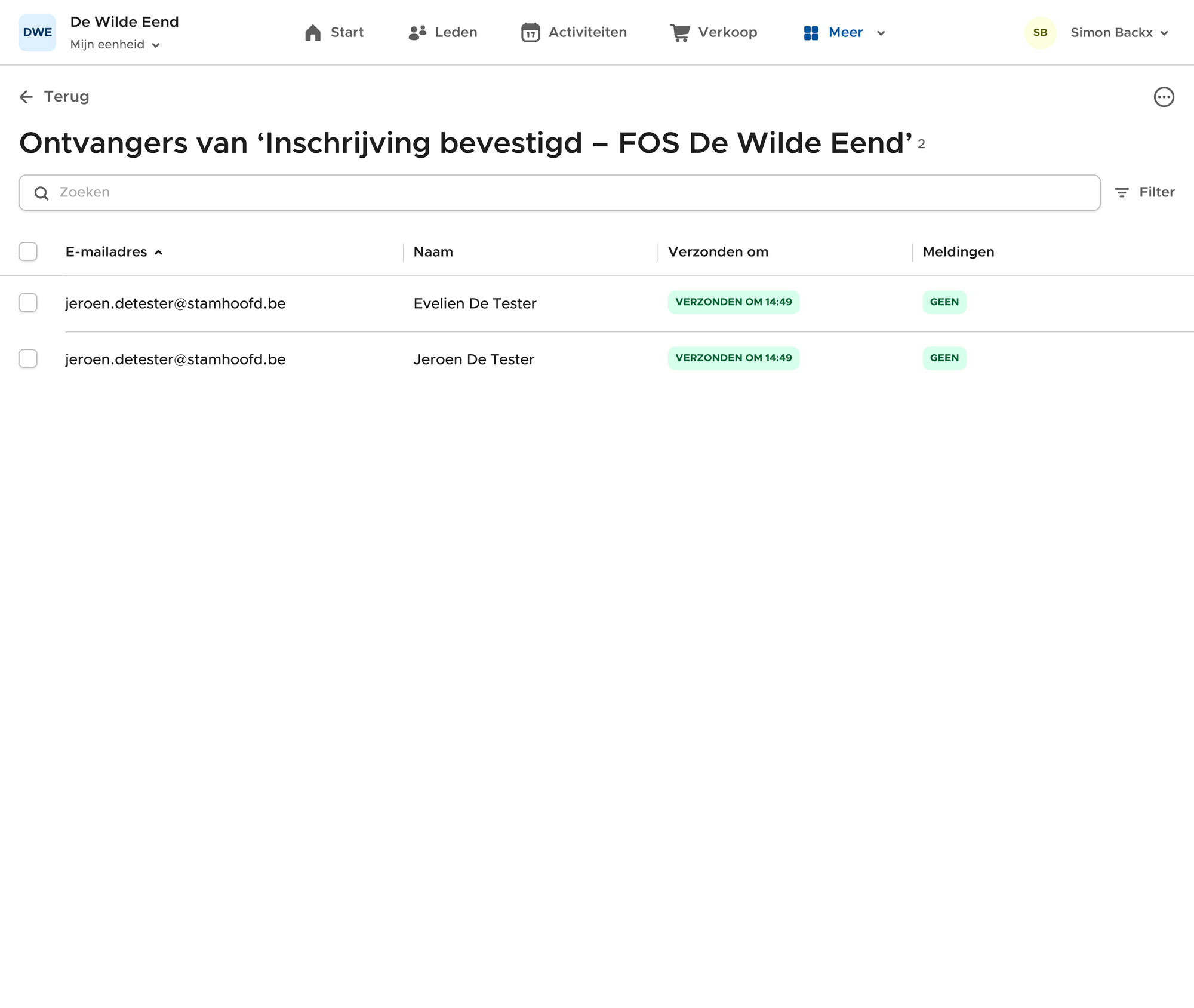Click the Meldingen column header
Screen dimensions: 1194x1008
click(958, 252)
